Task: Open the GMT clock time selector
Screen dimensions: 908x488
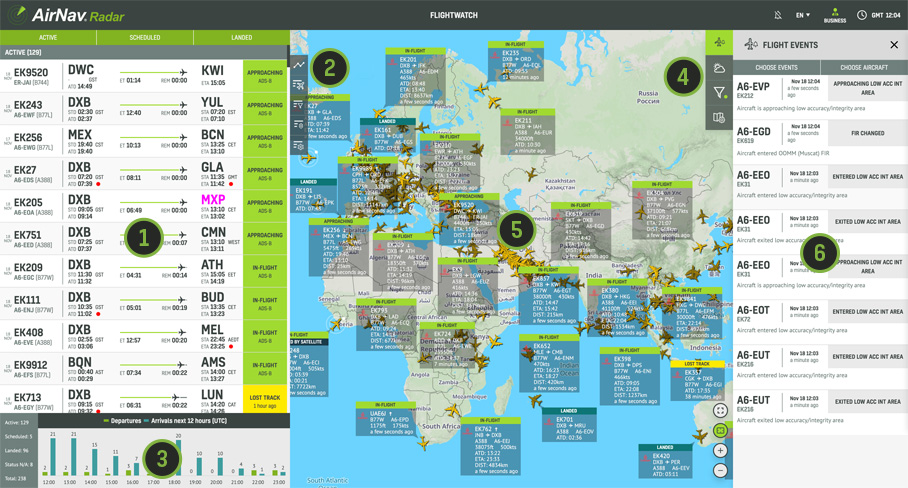Action: (x=880, y=15)
